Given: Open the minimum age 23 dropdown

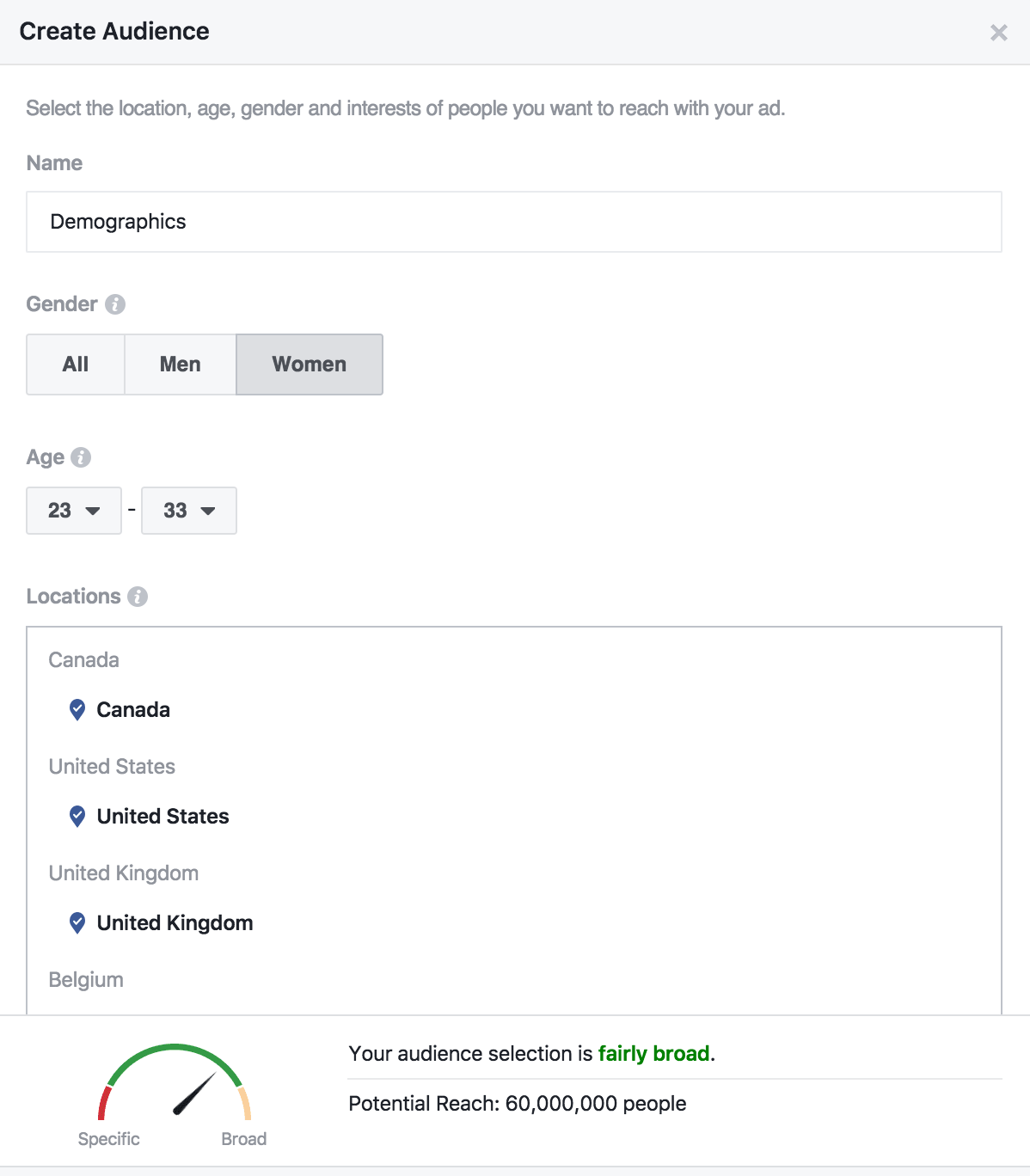Looking at the screenshot, I should [74, 511].
